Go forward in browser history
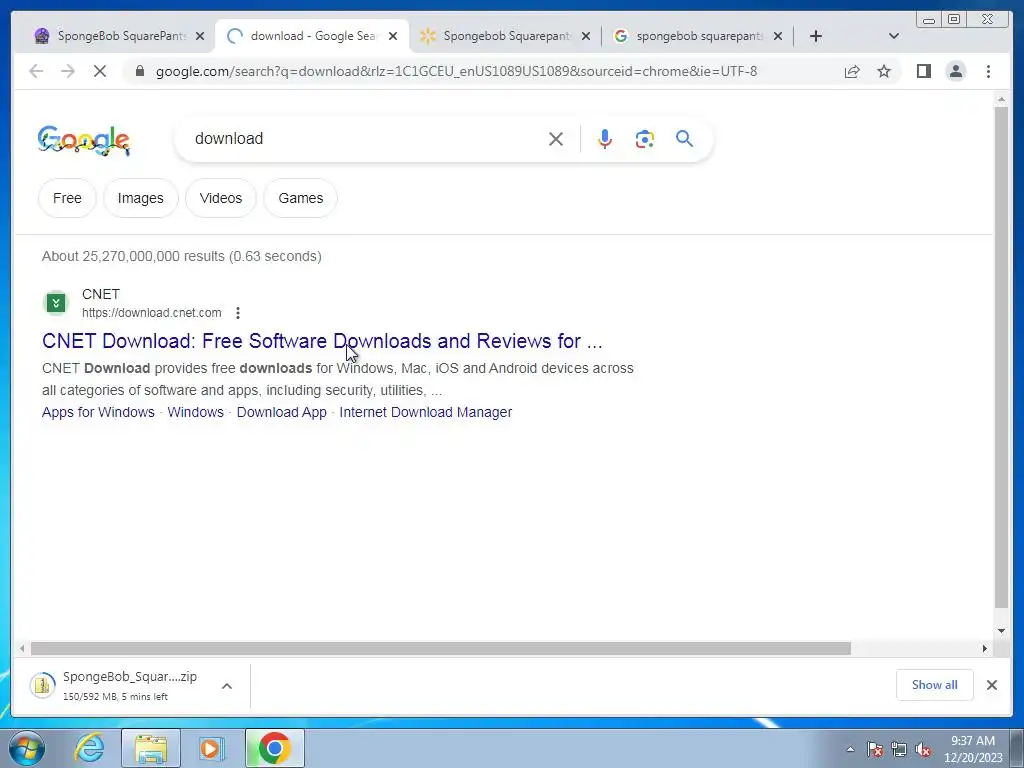 (68, 71)
